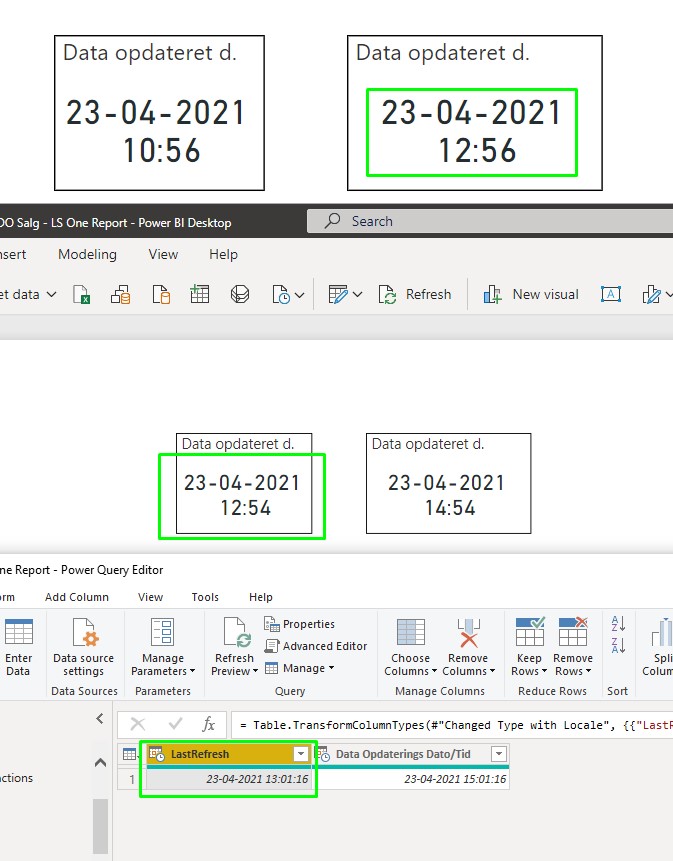Click the LastRefresh data type icon
This screenshot has height=861, width=673.
pos(157,754)
